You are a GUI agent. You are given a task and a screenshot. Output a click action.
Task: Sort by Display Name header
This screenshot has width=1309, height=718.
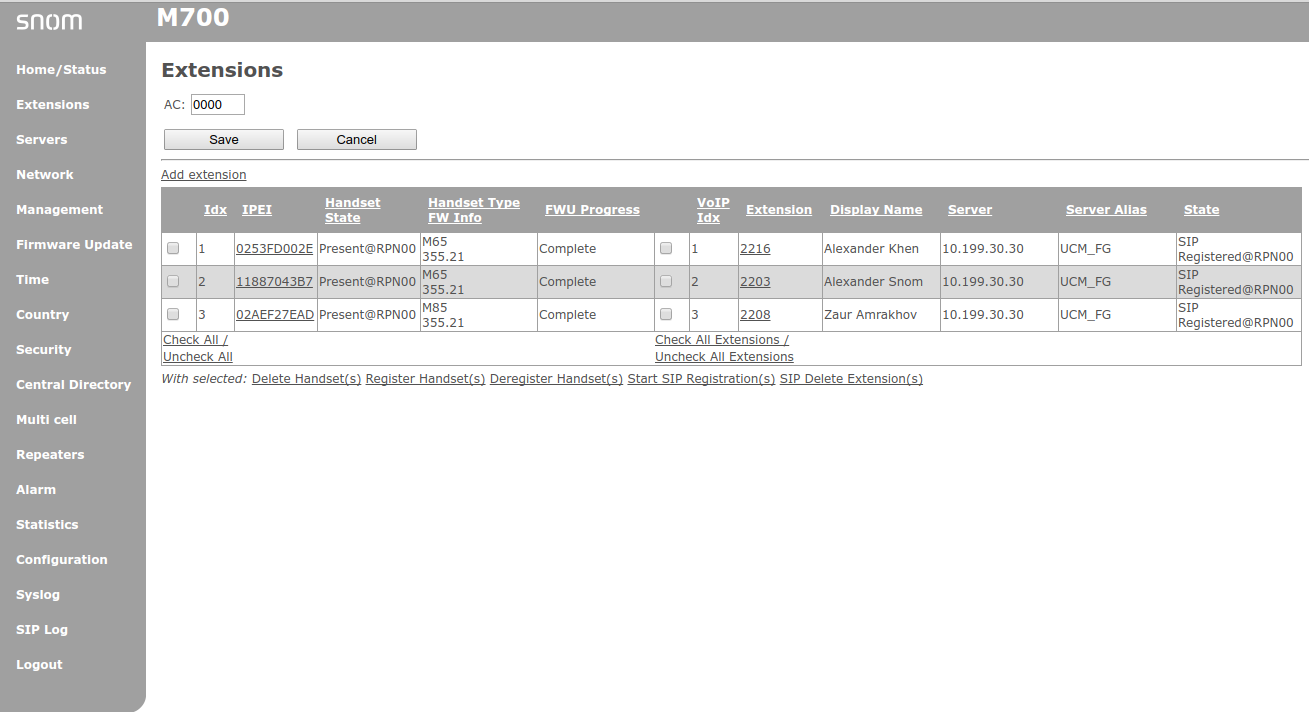pyautogui.click(x=876, y=210)
